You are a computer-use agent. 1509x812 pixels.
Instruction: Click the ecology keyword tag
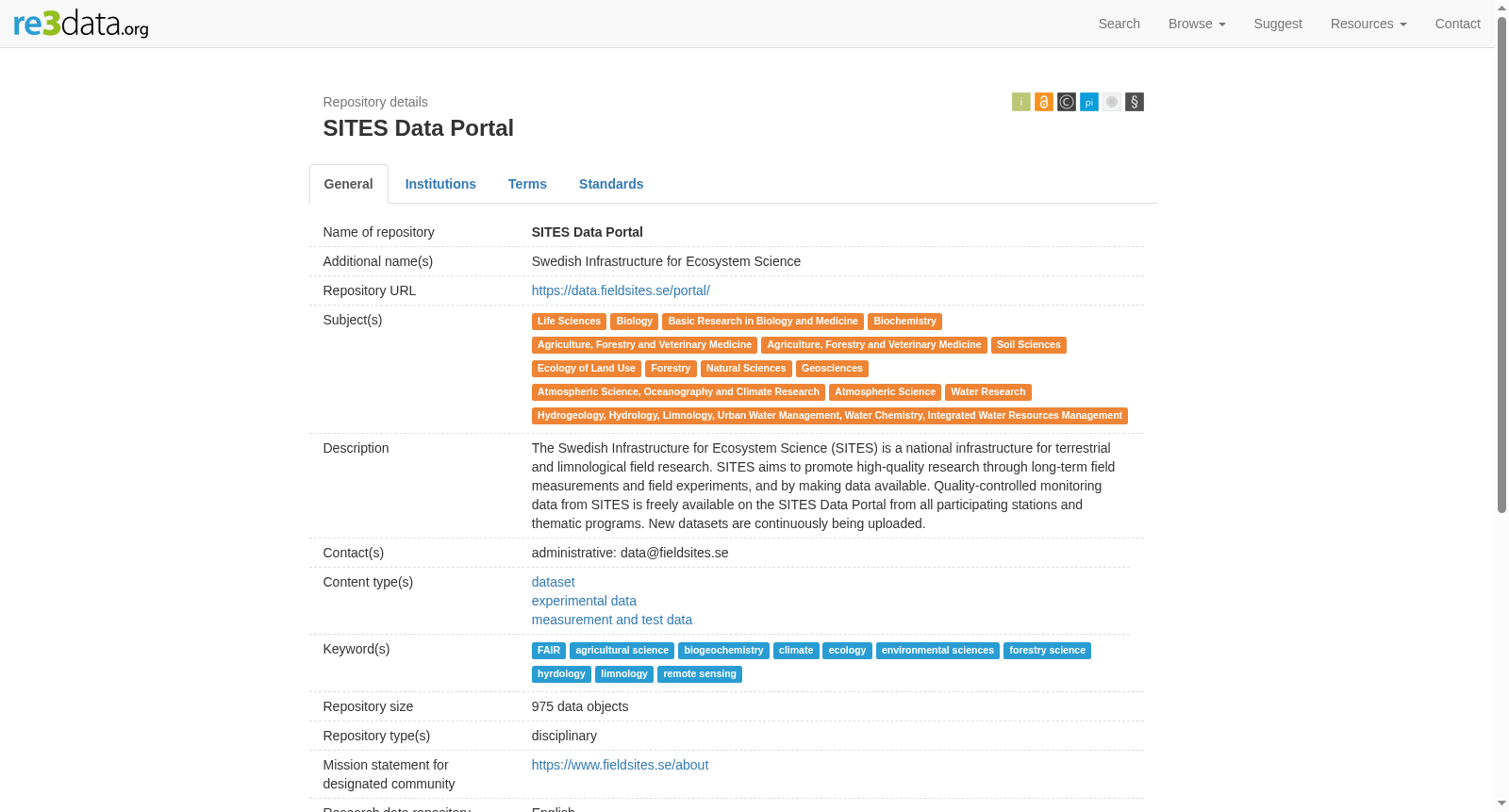click(x=847, y=651)
